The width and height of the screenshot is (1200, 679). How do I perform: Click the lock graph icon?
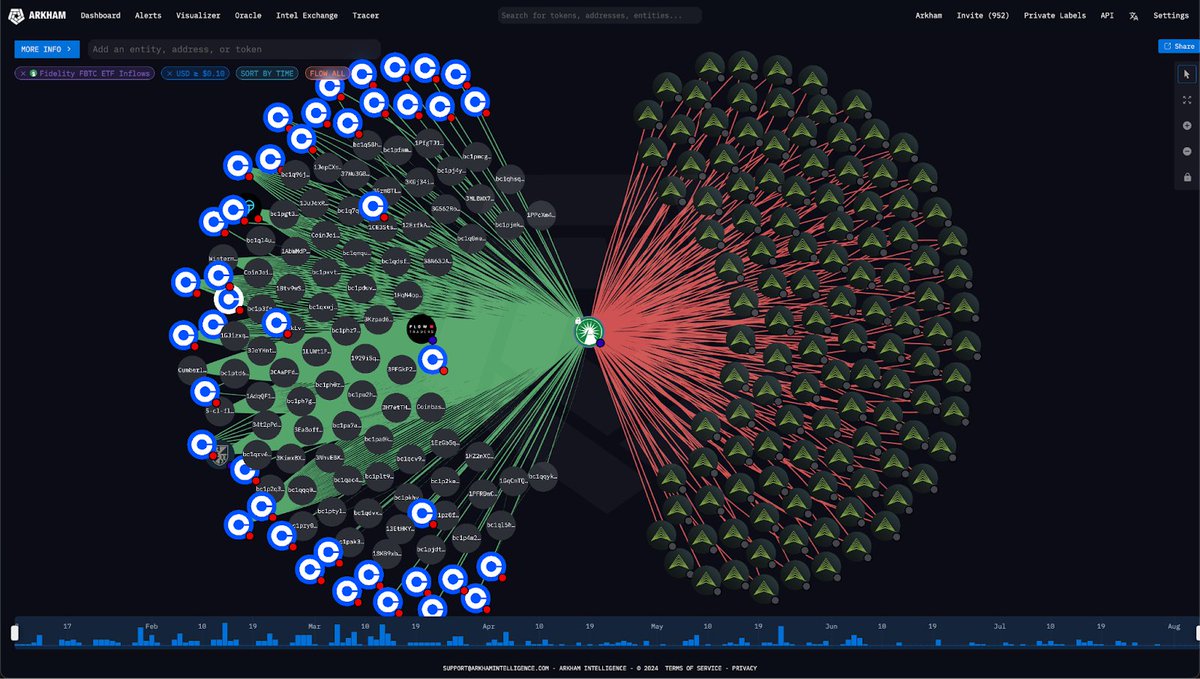(x=1187, y=177)
